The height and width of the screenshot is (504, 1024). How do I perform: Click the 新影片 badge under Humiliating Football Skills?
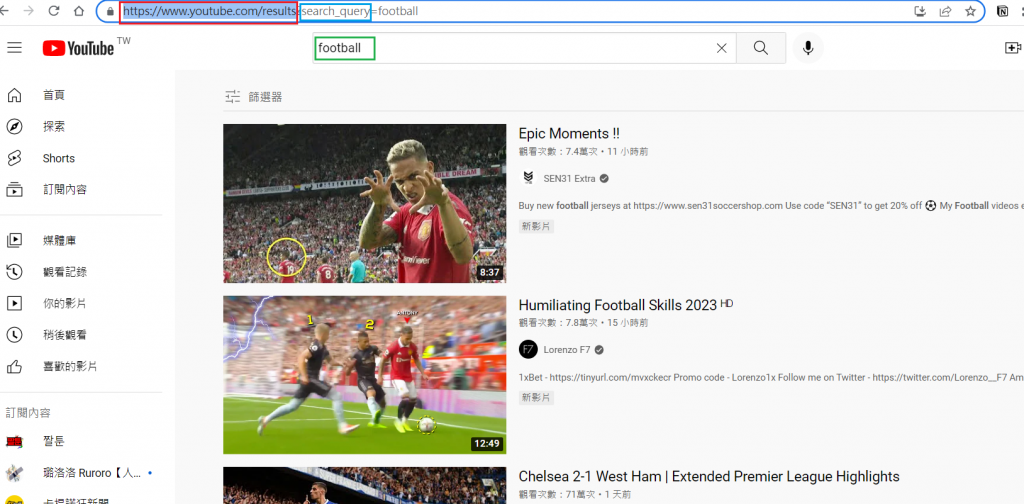[x=536, y=397]
